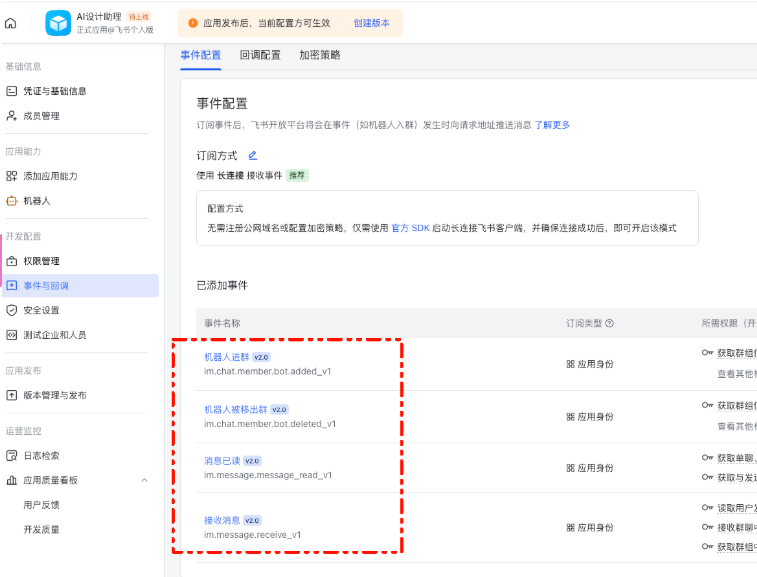Open 机器人 in sidebar
The height and width of the screenshot is (577, 757).
[x=37, y=201]
